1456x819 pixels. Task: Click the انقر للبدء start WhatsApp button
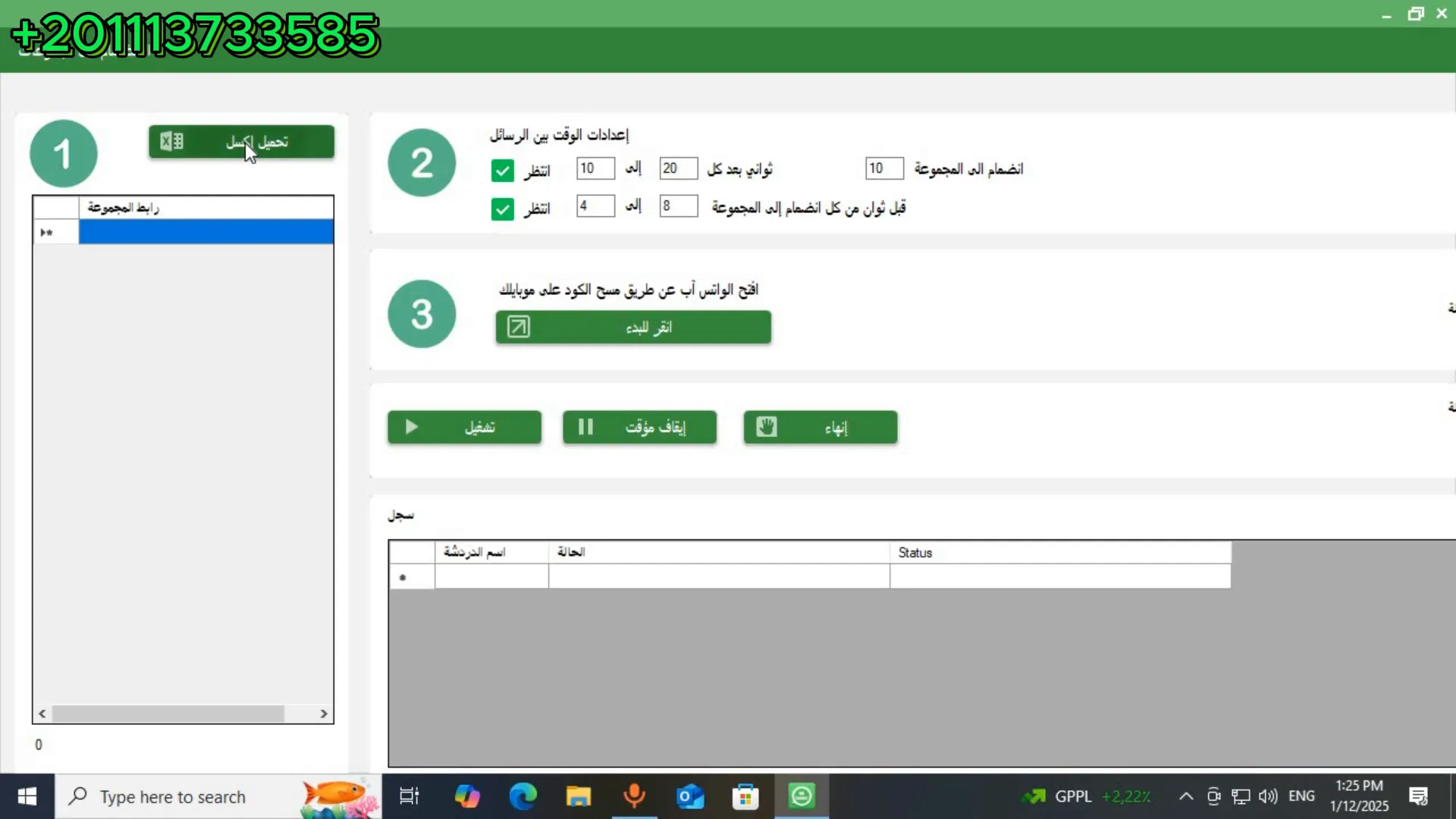pyautogui.click(x=633, y=327)
